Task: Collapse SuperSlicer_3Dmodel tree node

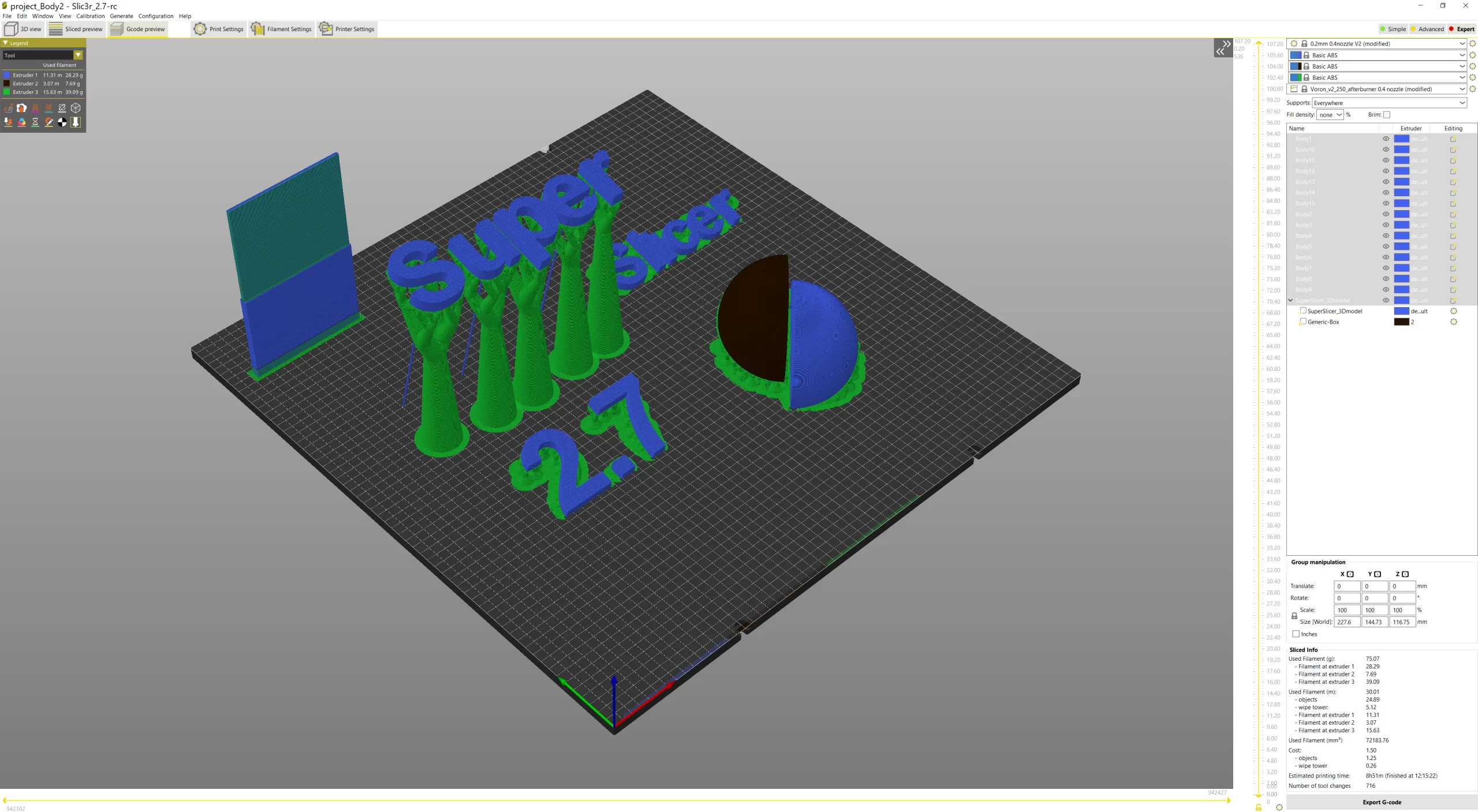Action: pos(1291,300)
